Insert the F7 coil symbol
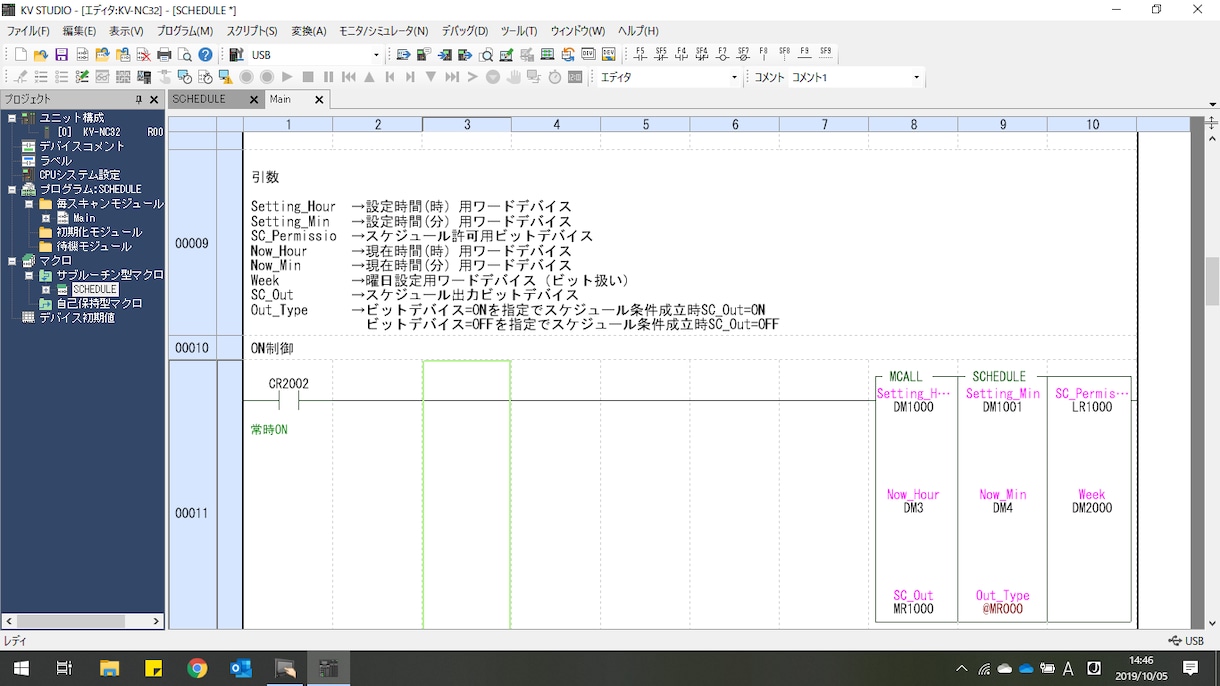The width and height of the screenshot is (1220, 686). pos(722,54)
